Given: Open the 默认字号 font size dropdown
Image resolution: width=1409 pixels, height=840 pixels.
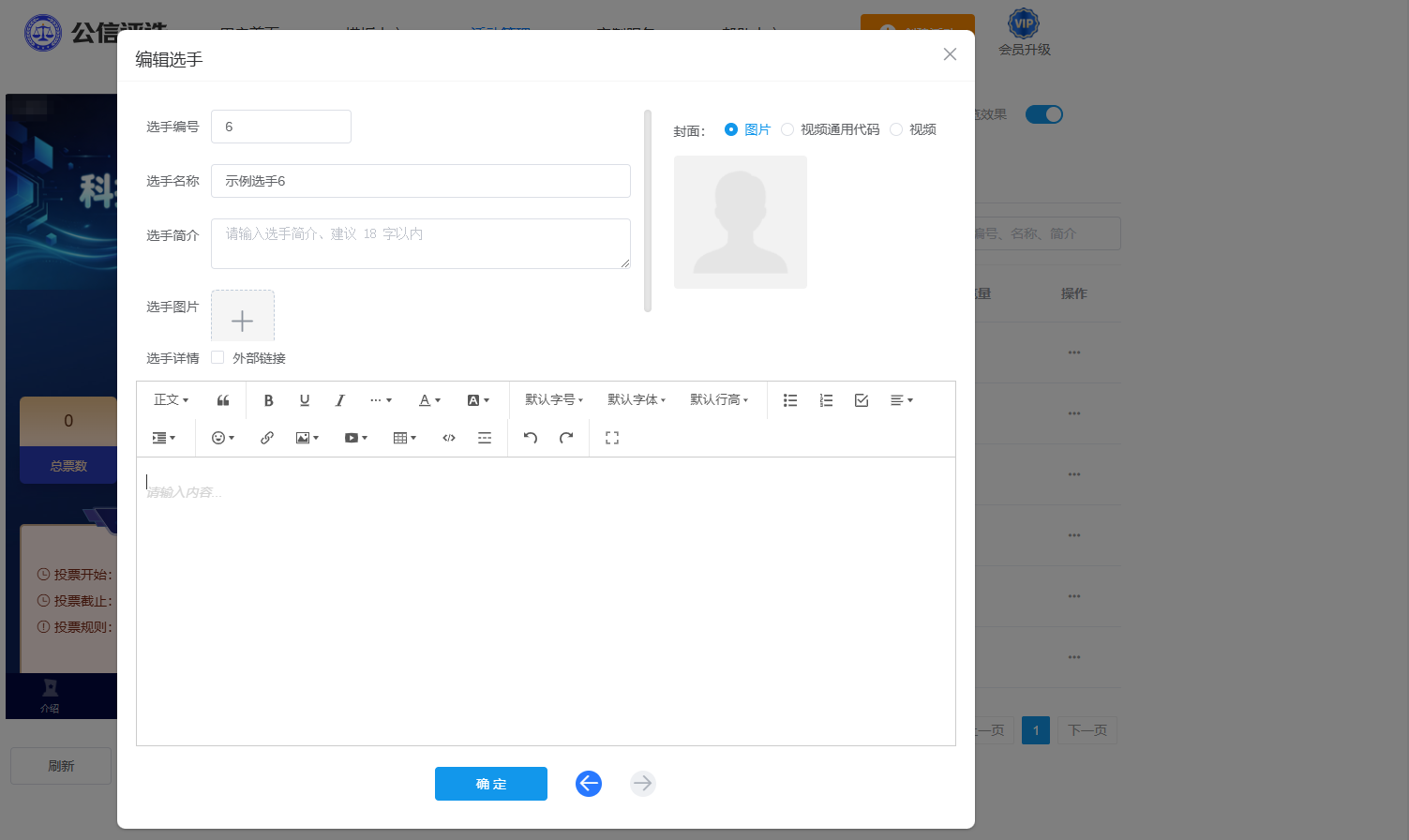Looking at the screenshot, I should [x=554, y=400].
